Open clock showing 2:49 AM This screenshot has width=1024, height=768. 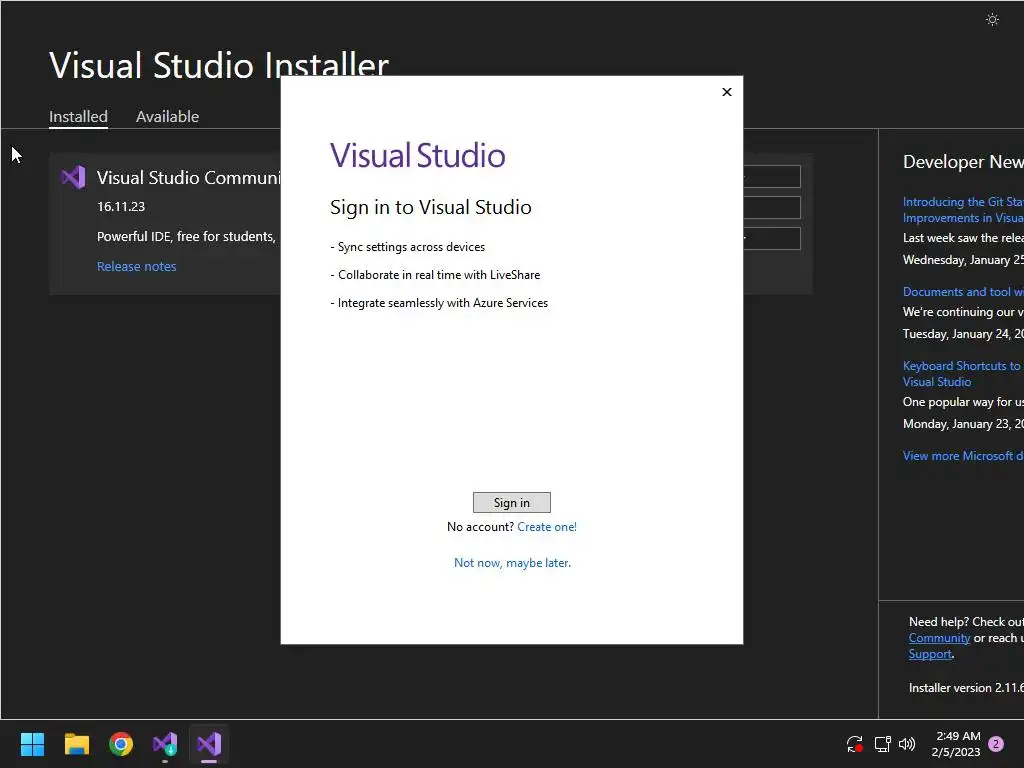point(956,744)
